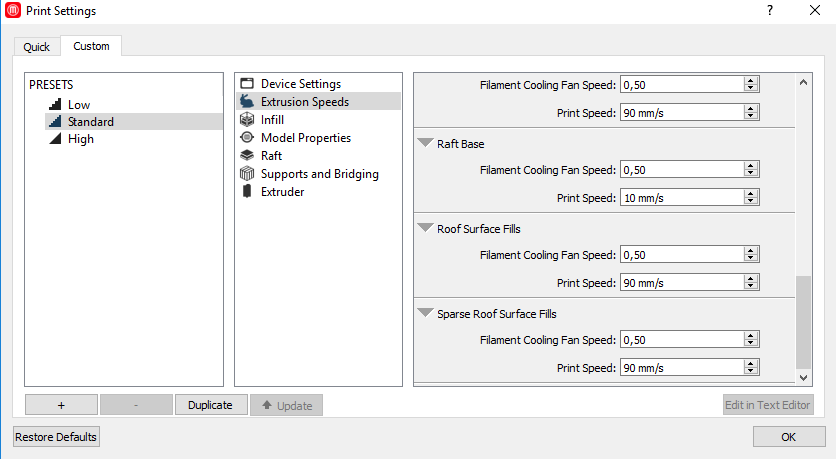Screen dimensions: 836x459
Task: Duplicate the selected preset
Action: click(x=210, y=405)
